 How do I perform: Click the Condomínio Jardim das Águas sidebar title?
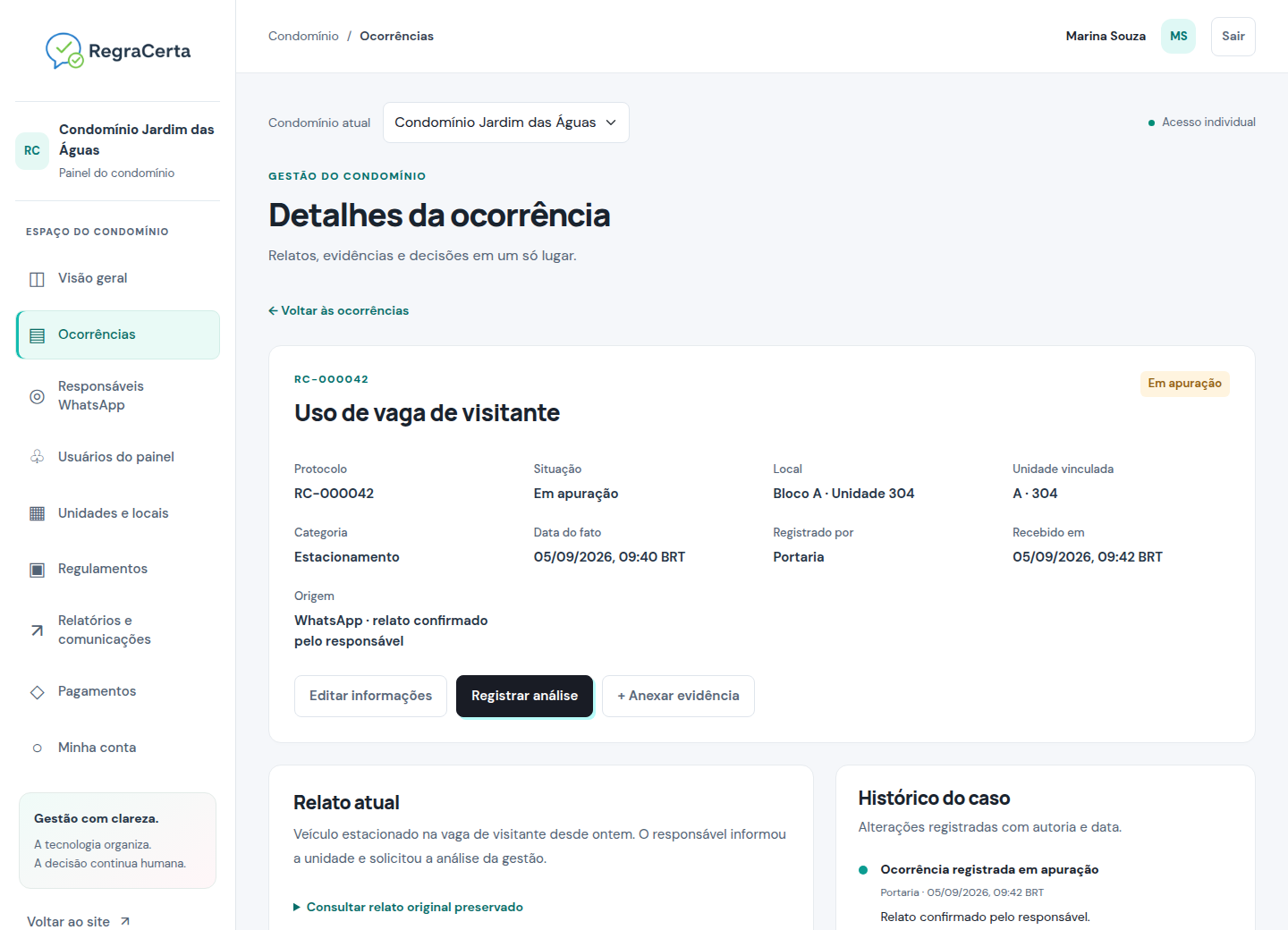pos(137,139)
